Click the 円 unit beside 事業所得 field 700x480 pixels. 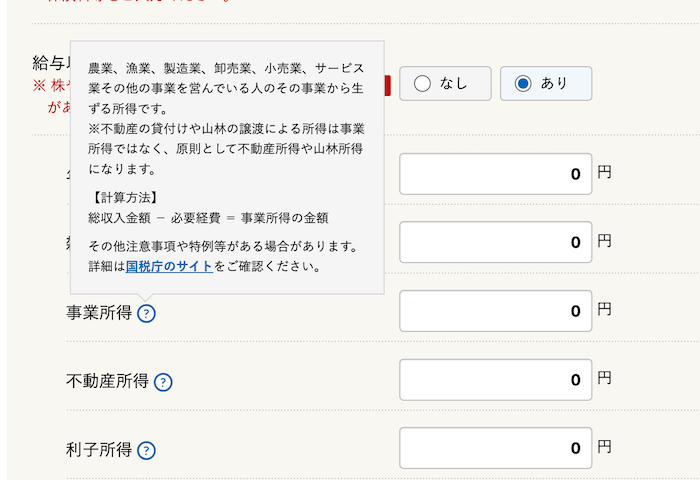pos(604,311)
